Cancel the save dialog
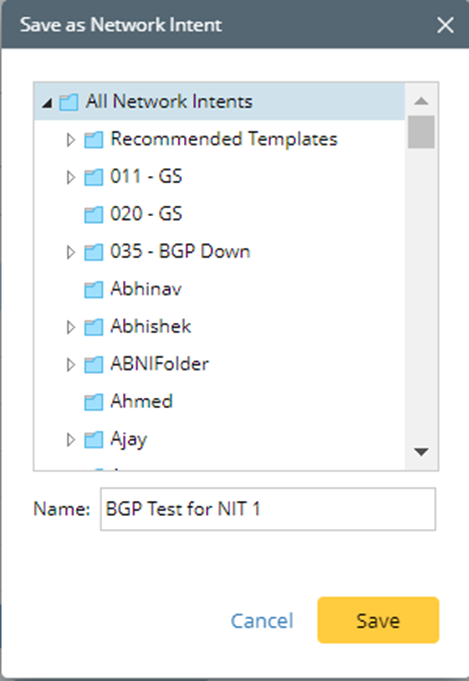This screenshot has width=469, height=681. pos(262,621)
